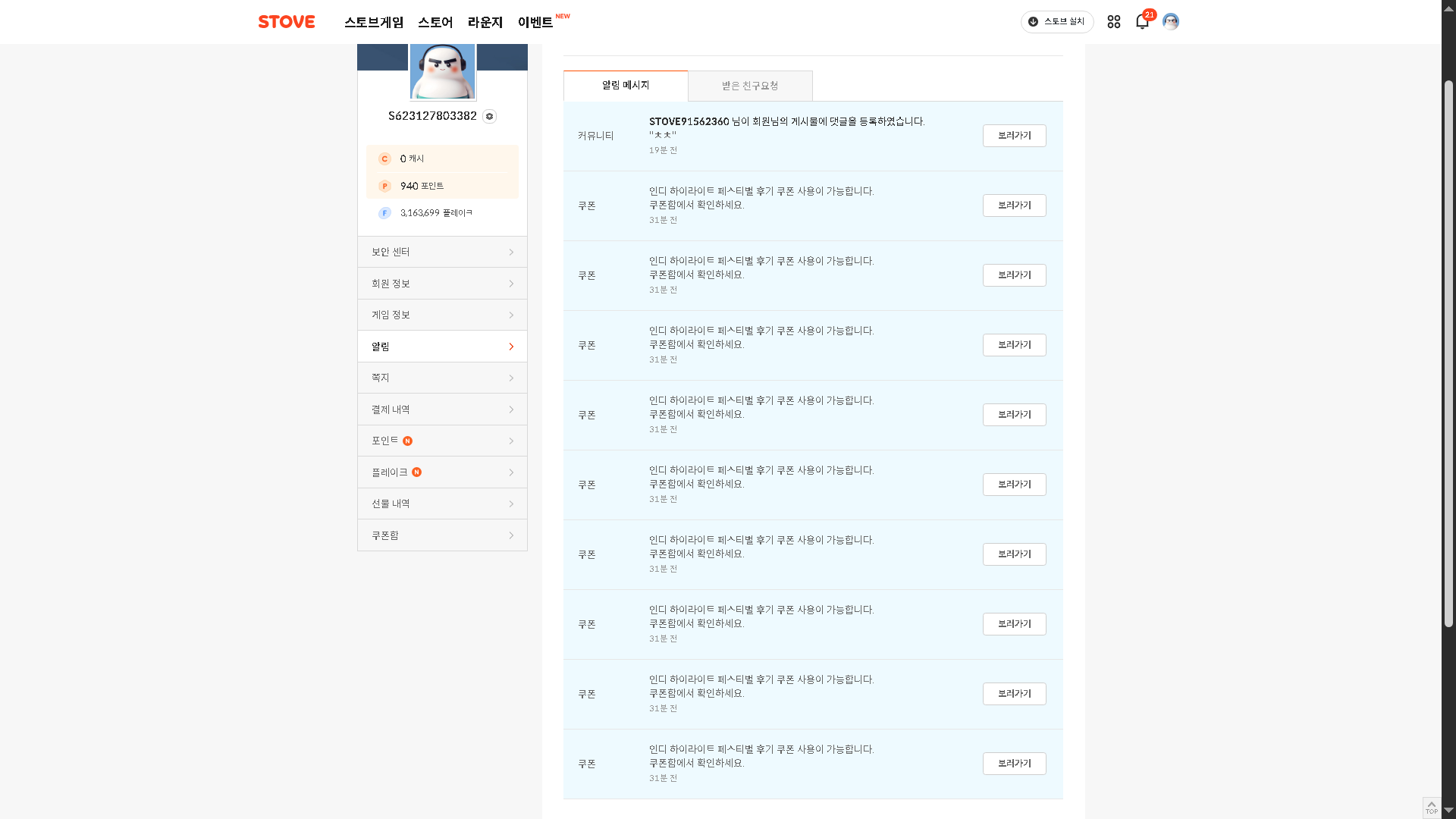Click the 스토브 설치 install button
This screenshot has width=1456, height=819.
[1057, 22]
